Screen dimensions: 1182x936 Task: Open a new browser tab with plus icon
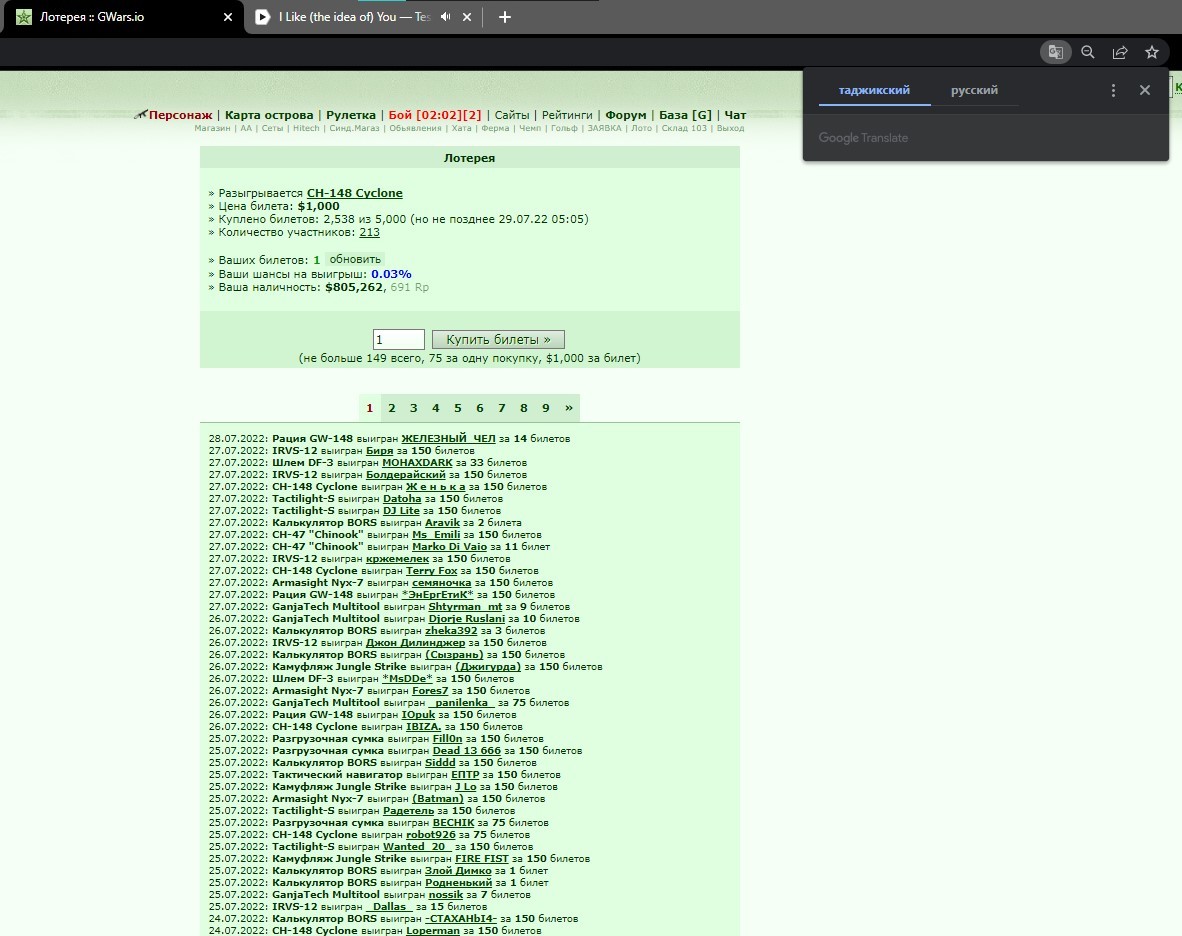pos(504,17)
